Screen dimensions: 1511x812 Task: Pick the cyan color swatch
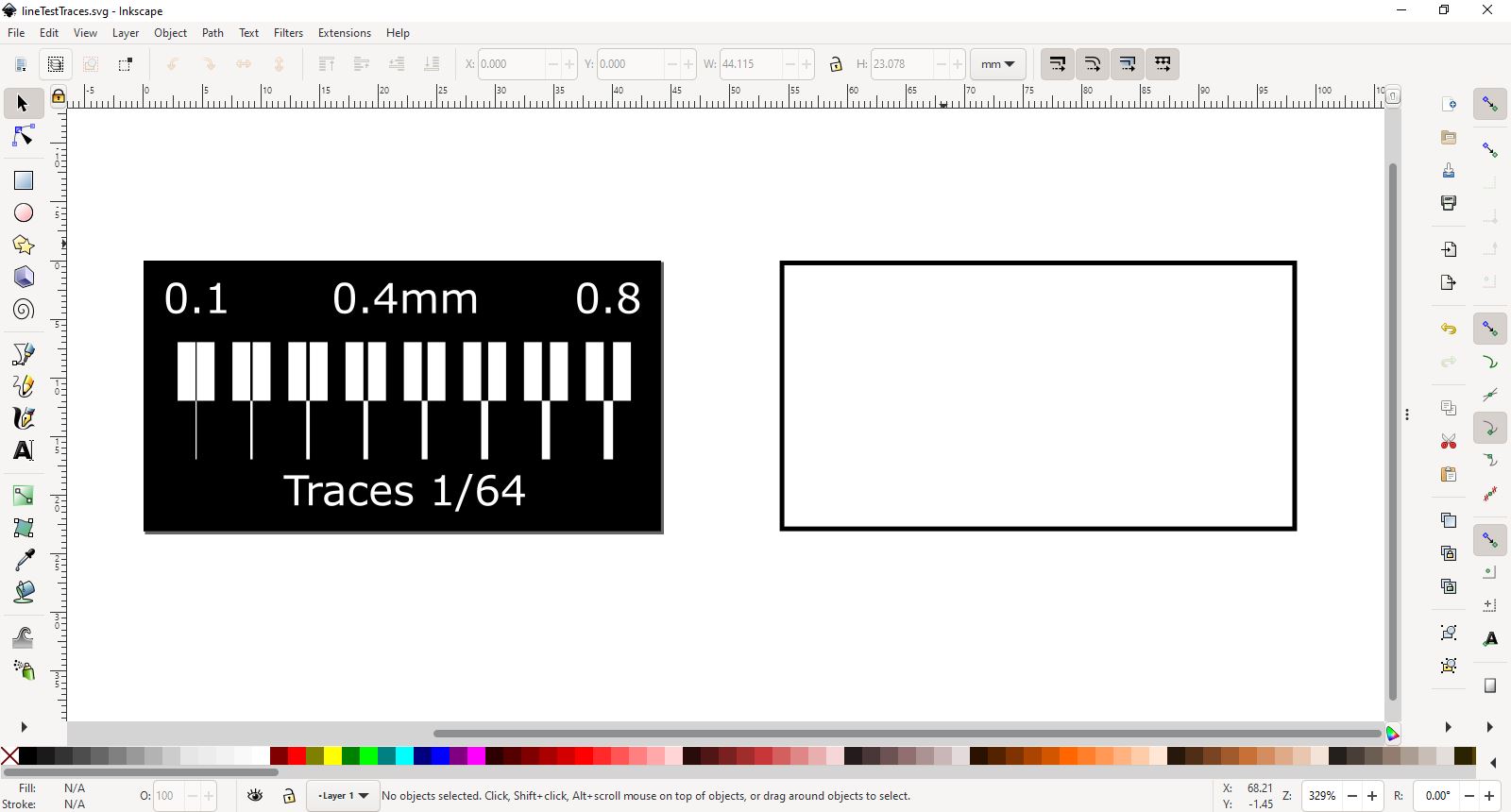pyautogui.click(x=404, y=755)
